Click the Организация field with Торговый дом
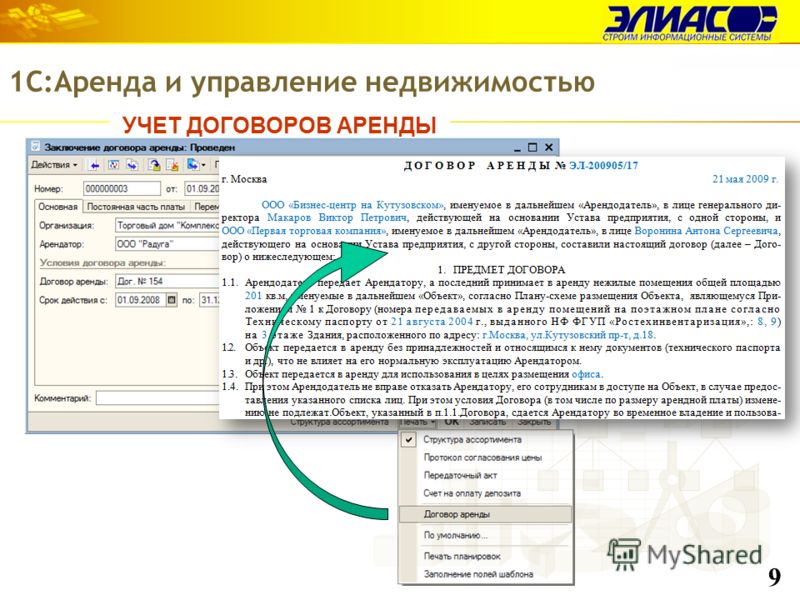Image resolution: width=800 pixels, height=600 pixels. [167, 225]
